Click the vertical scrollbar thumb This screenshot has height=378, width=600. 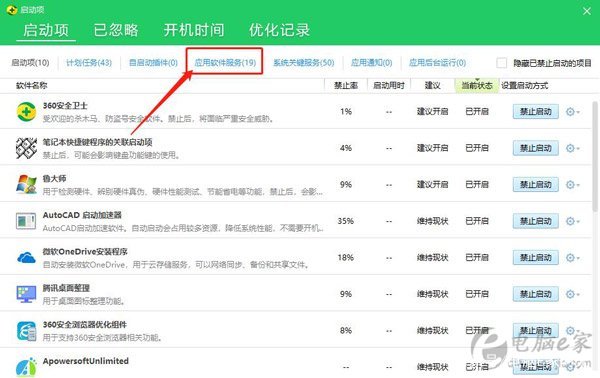[595, 156]
